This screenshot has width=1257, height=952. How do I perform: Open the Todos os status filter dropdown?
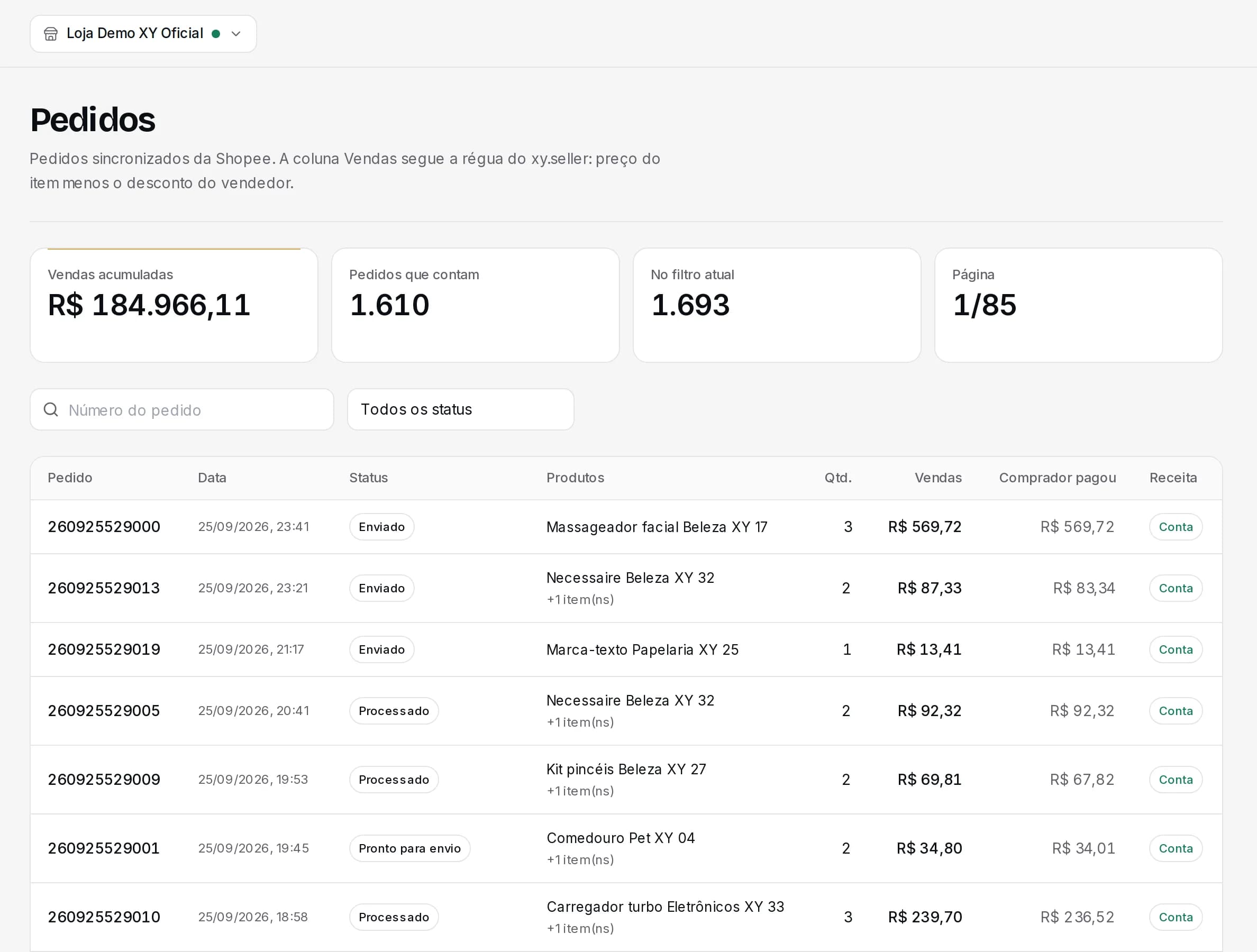pos(460,409)
